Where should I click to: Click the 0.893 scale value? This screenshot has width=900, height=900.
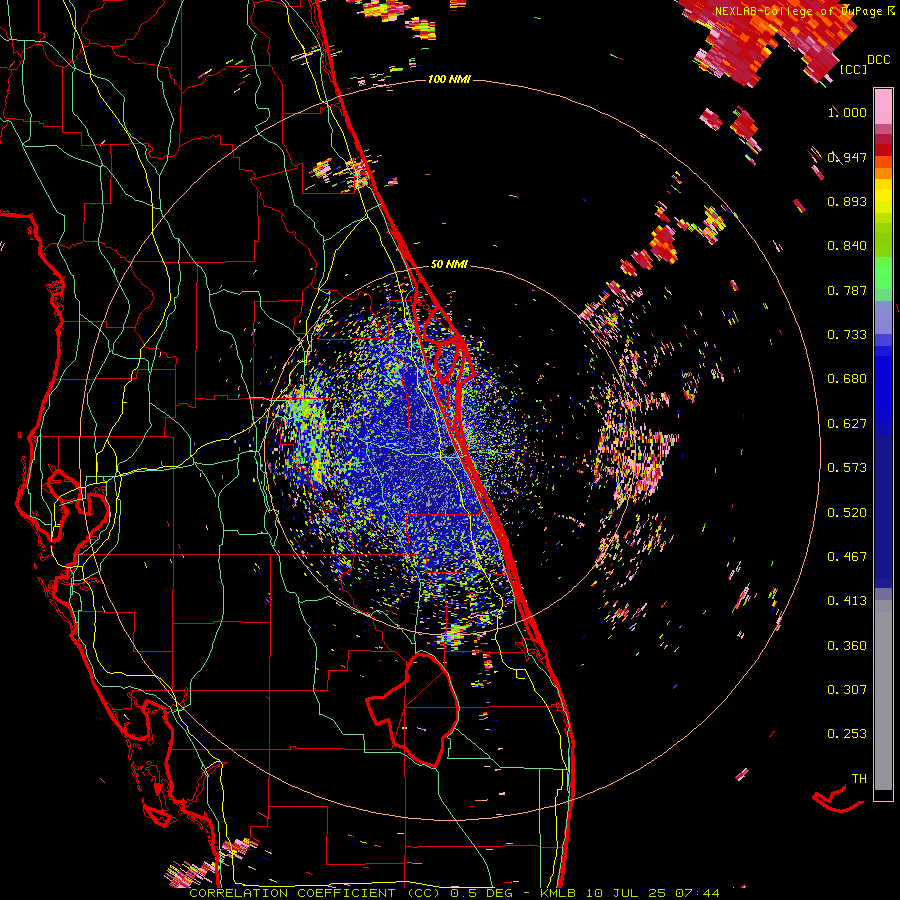point(847,201)
